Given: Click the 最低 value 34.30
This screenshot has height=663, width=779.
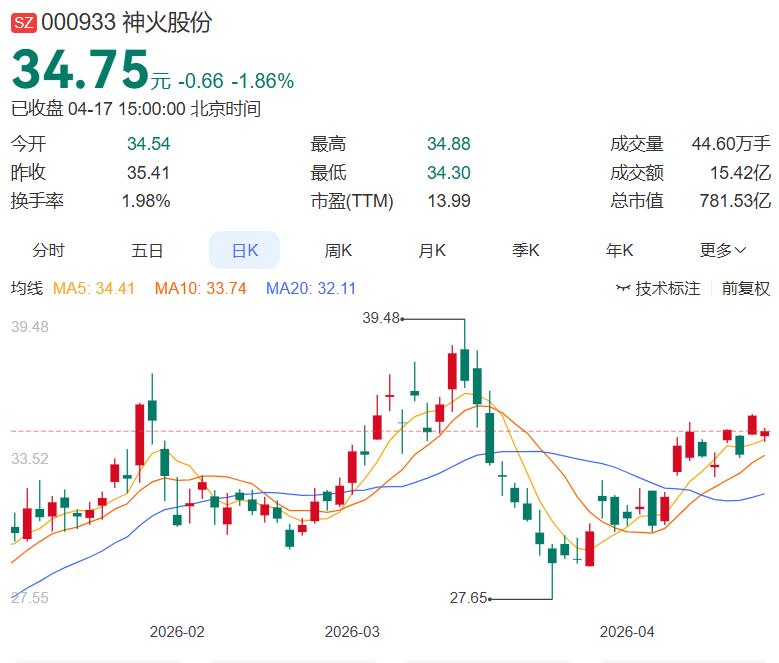Looking at the screenshot, I should (449, 173).
